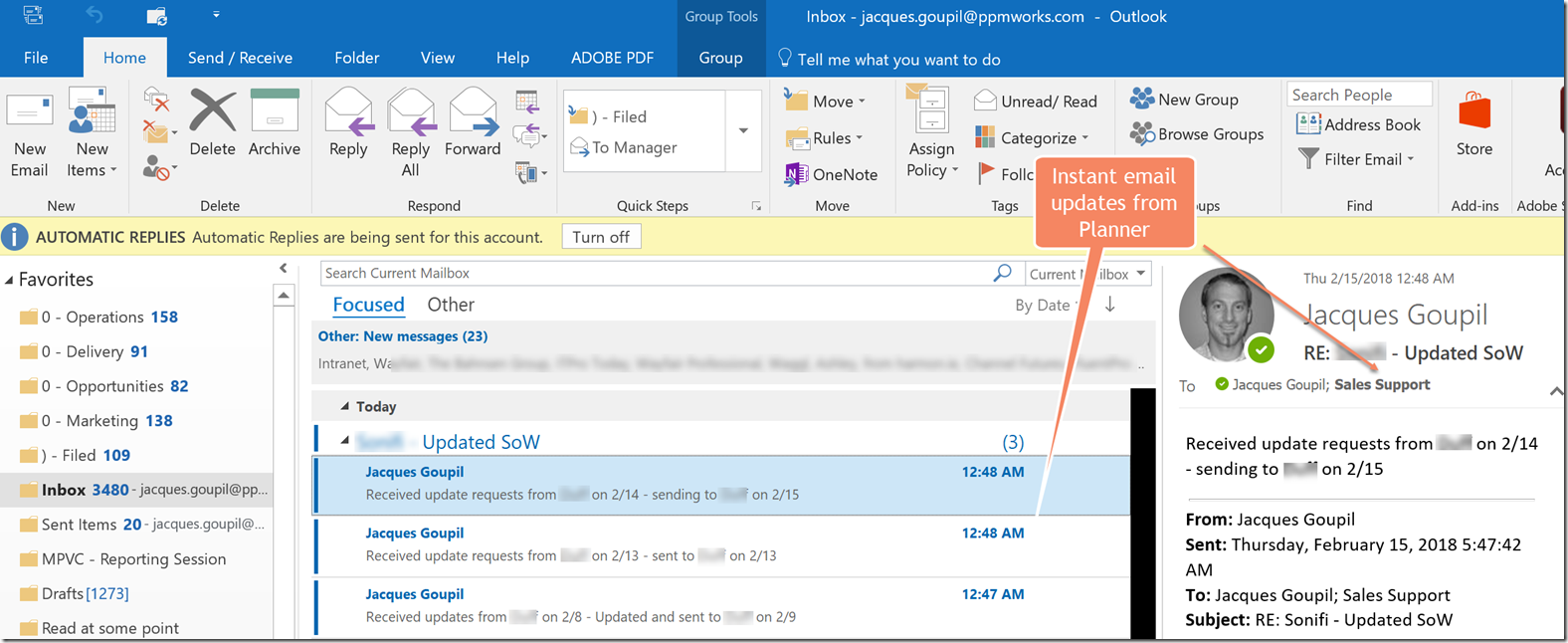
Task: Open Assign Policy menu
Action: [932, 134]
